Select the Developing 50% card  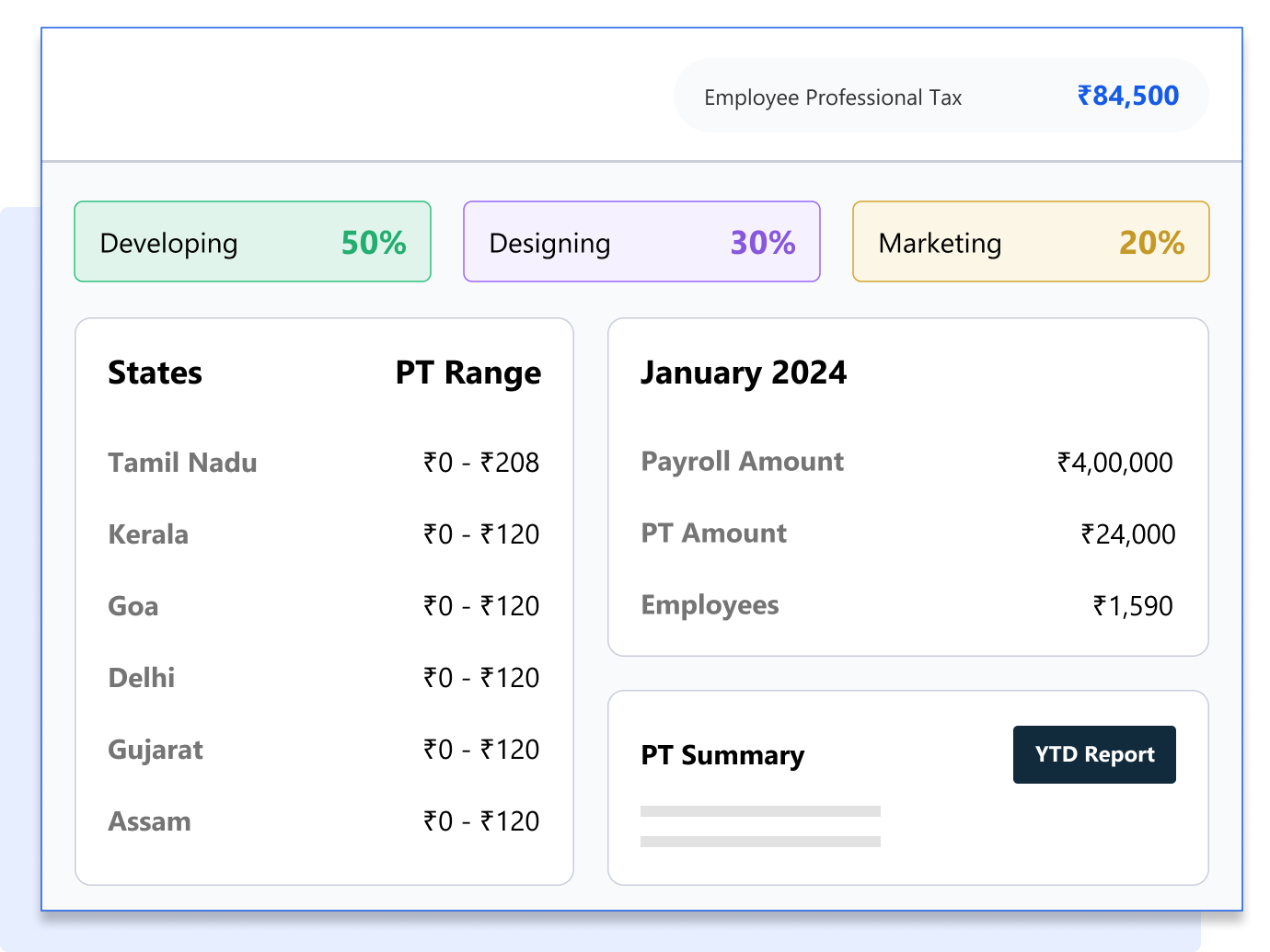coord(252,242)
